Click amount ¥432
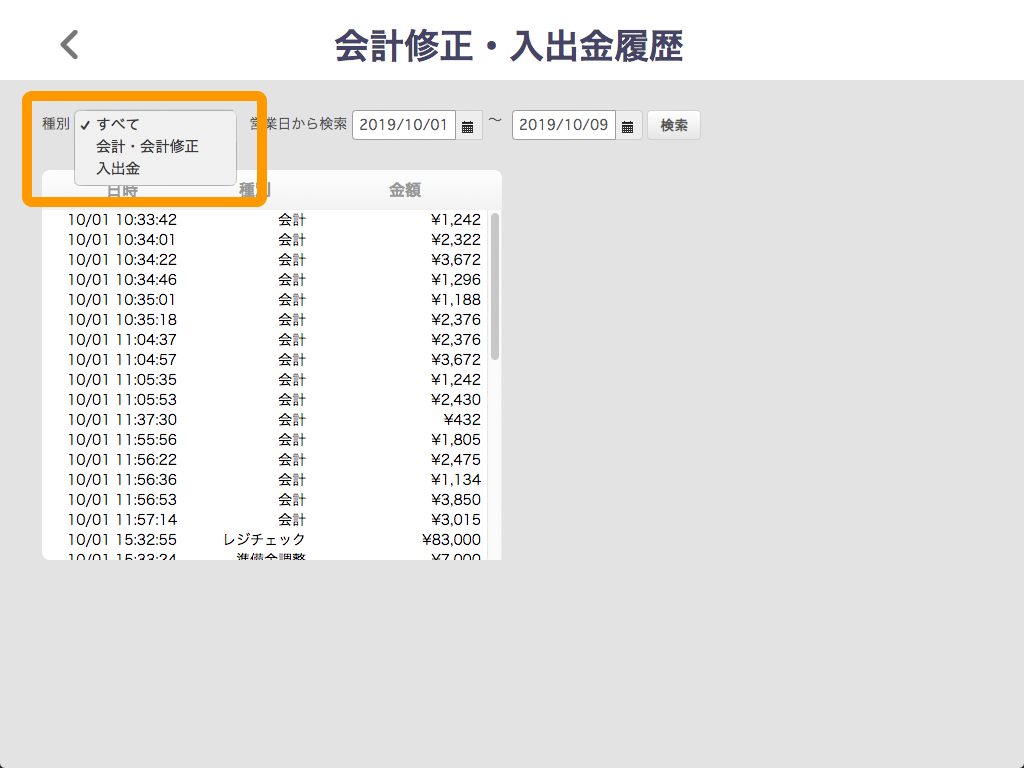 pos(462,420)
